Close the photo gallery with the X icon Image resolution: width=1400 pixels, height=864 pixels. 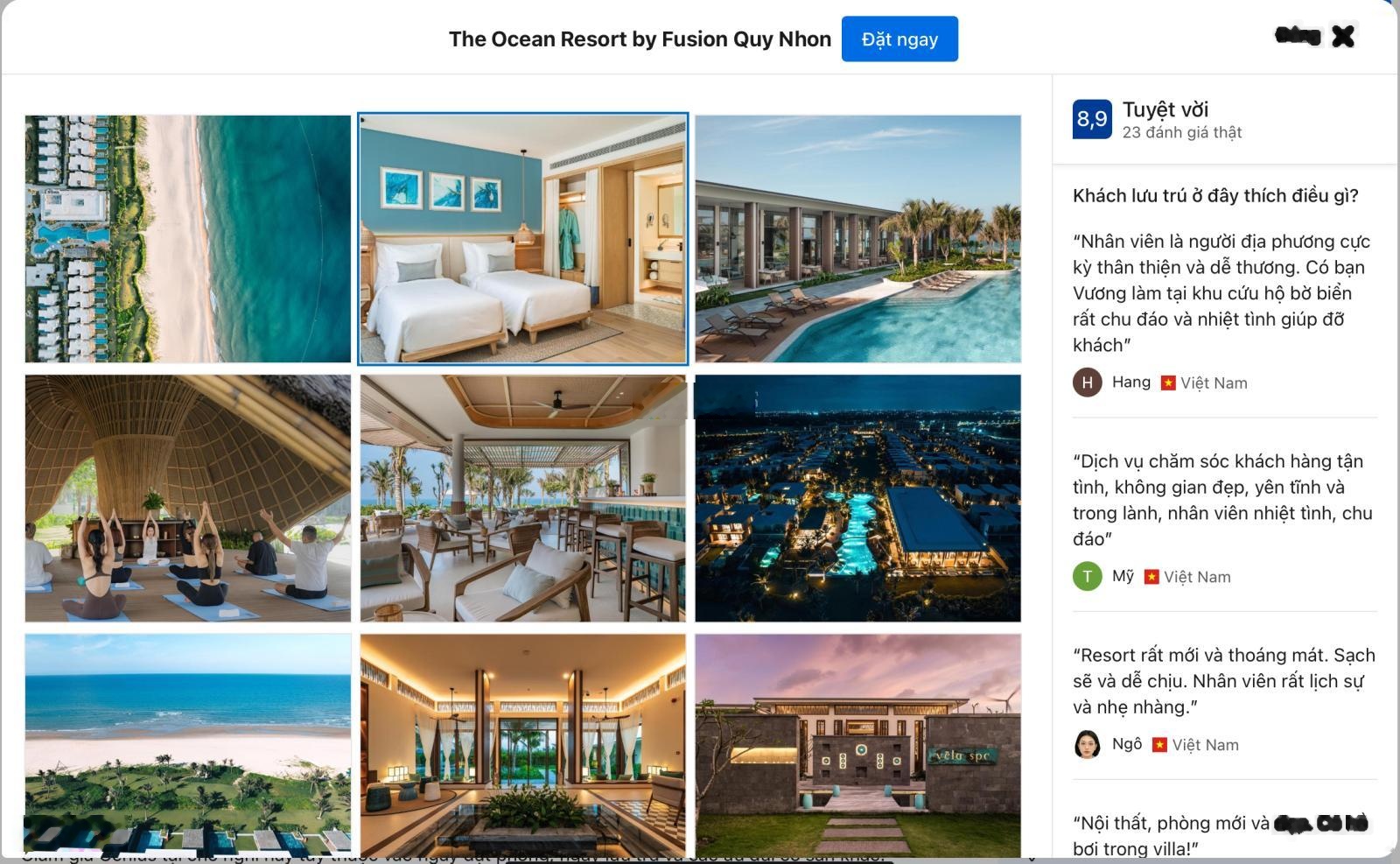coord(1343,36)
